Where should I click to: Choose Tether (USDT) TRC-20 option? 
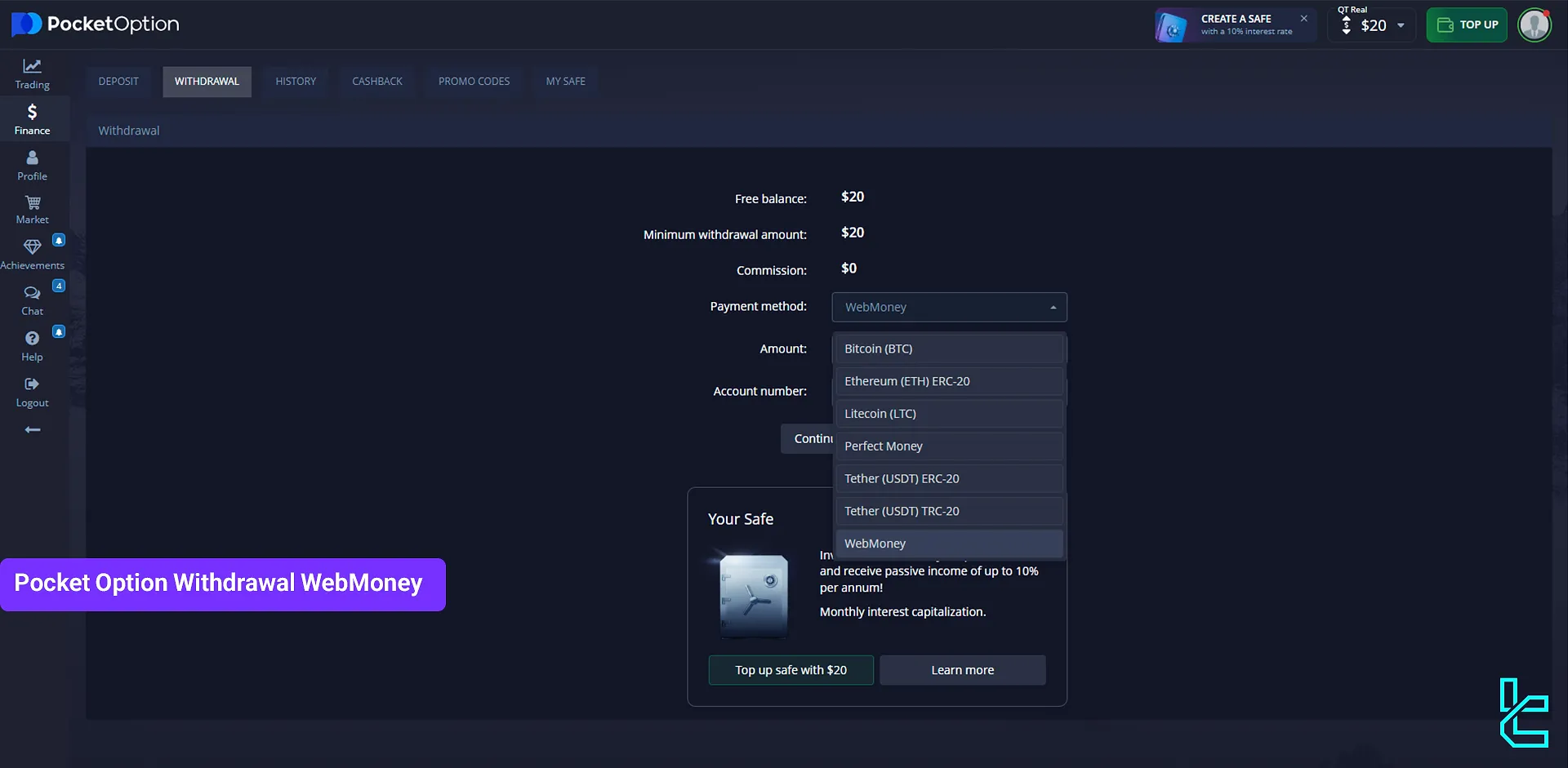tap(949, 511)
